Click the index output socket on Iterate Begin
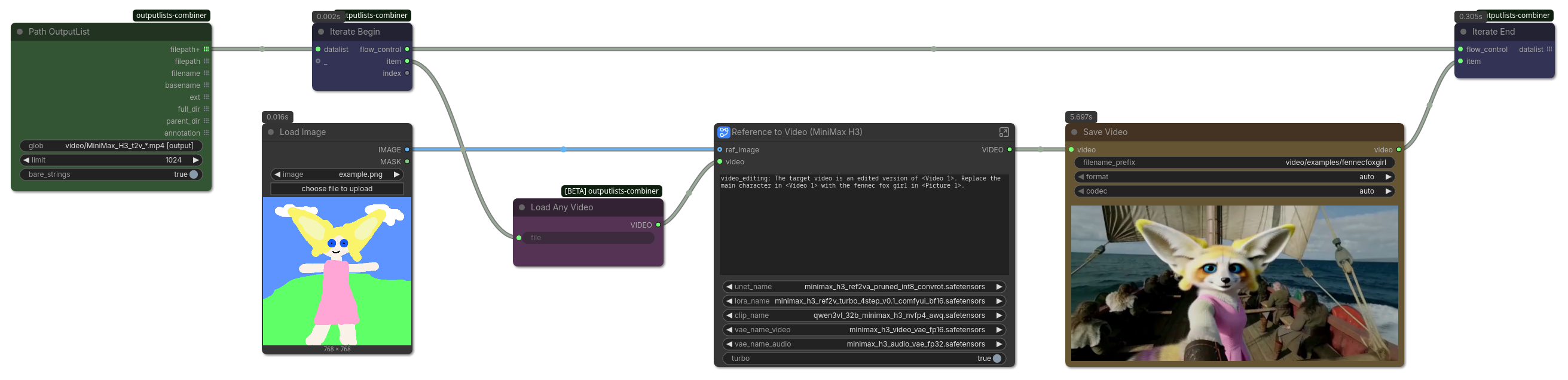This screenshot has height=380, width=1568. 407,73
